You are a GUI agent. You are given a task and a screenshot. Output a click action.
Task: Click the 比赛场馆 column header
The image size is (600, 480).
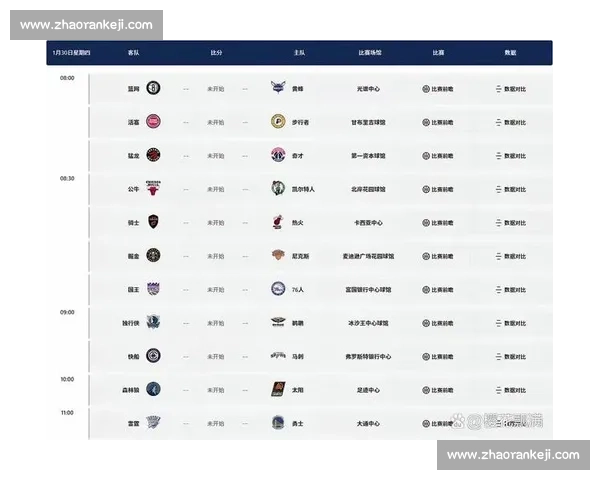370,51
